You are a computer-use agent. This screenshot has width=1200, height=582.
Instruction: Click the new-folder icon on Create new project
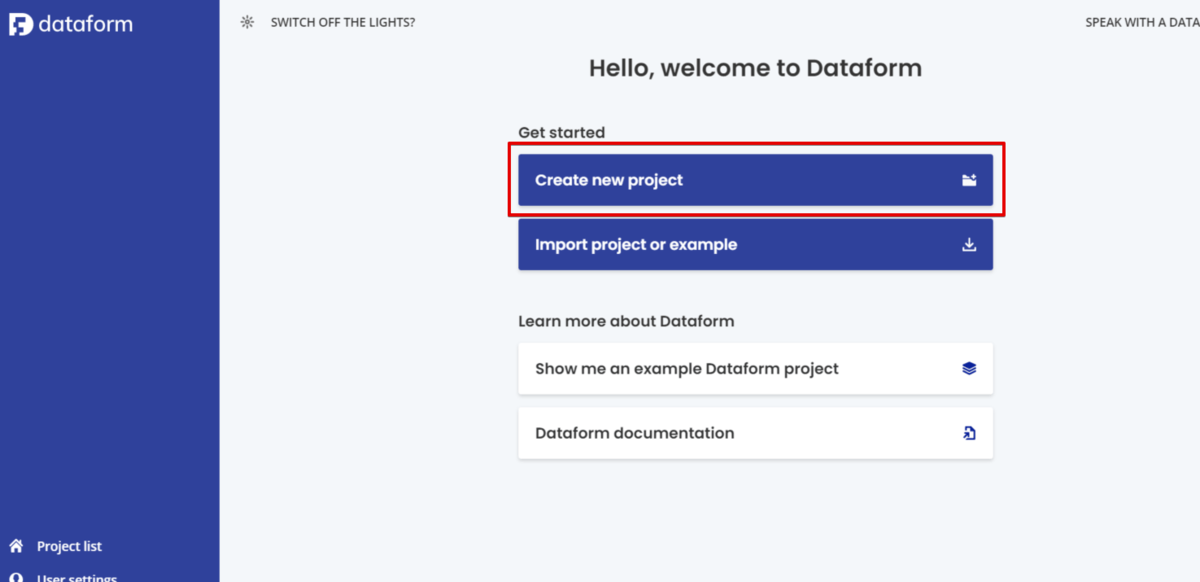[968, 181]
